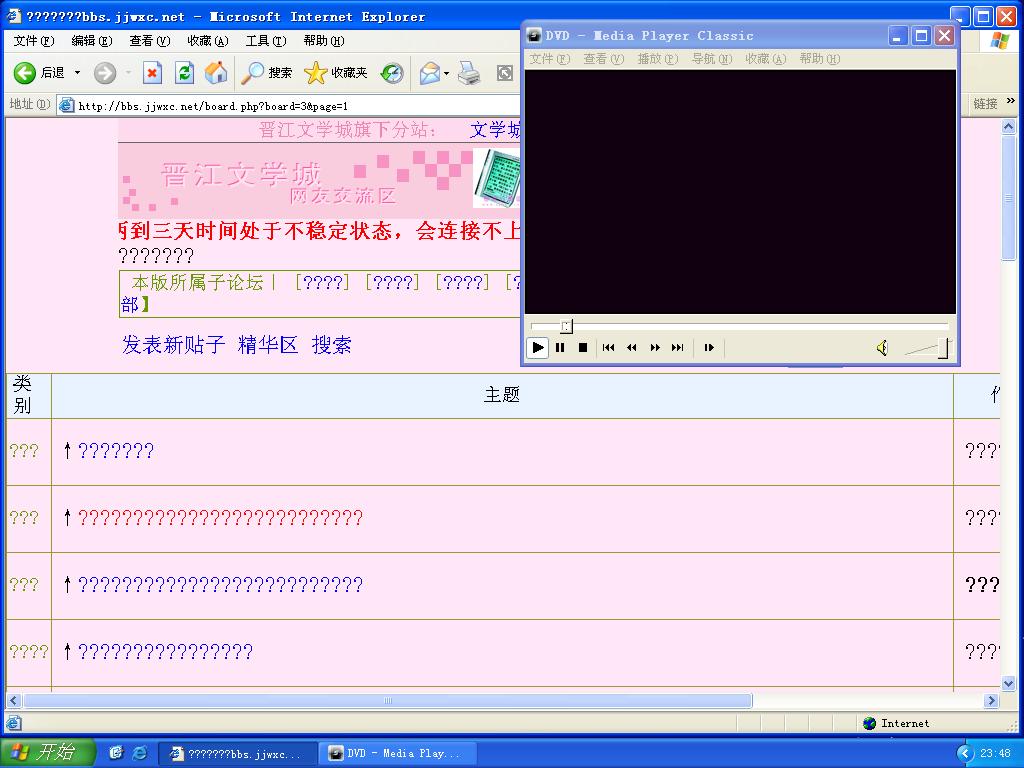Click the seek bar in Media Player Classic
Screen dimensions: 1024x768
click(x=739, y=325)
